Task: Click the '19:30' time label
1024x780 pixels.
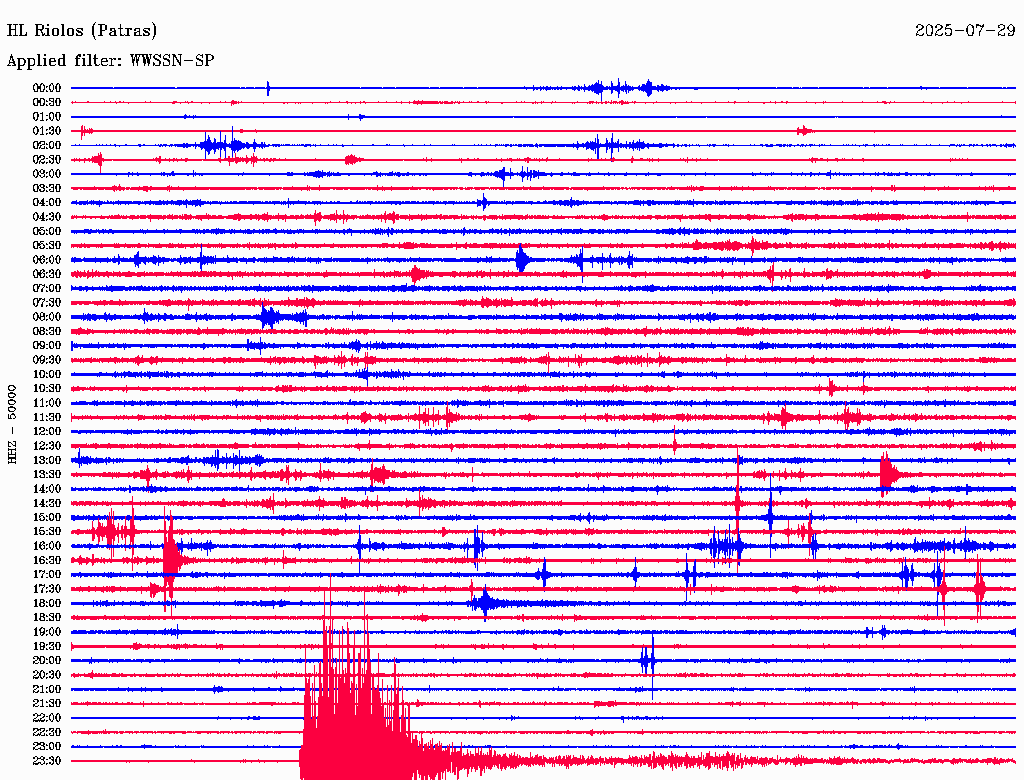Action: 47,647
